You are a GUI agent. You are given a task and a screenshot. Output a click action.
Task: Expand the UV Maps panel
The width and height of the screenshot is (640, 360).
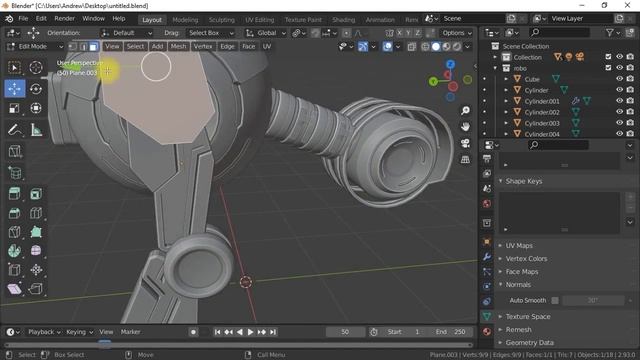tap(519, 245)
